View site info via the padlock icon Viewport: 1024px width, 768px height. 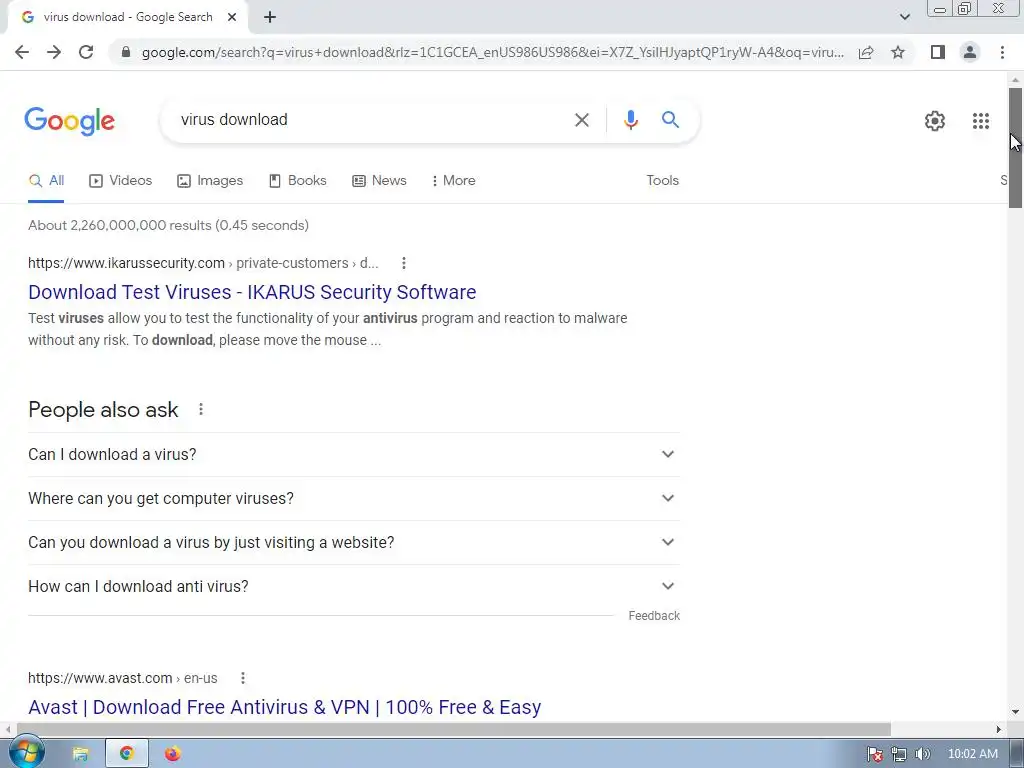(126, 52)
